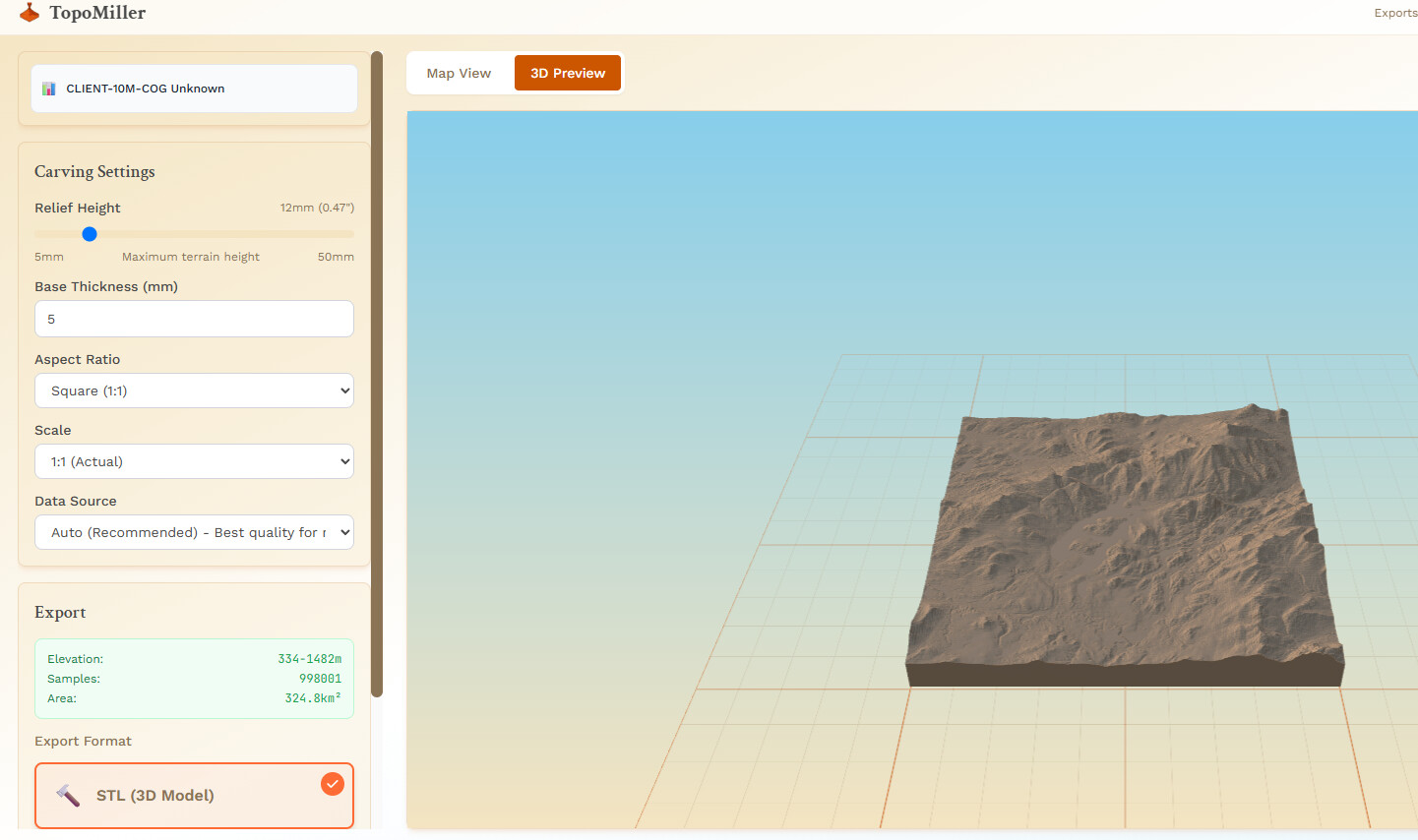The height and width of the screenshot is (840, 1418).
Task: Click the orange checkmark badge on STL
Action: [333, 784]
